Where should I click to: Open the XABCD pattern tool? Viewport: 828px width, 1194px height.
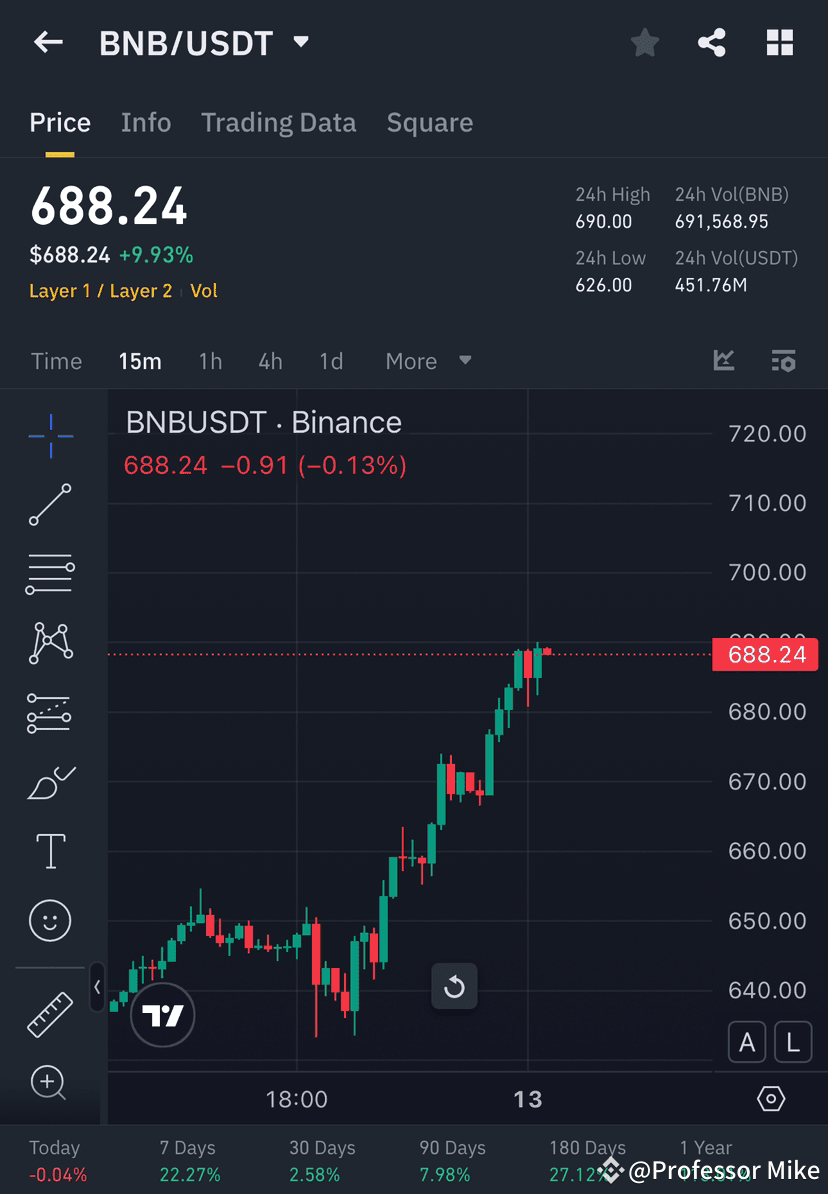click(50, 643)
